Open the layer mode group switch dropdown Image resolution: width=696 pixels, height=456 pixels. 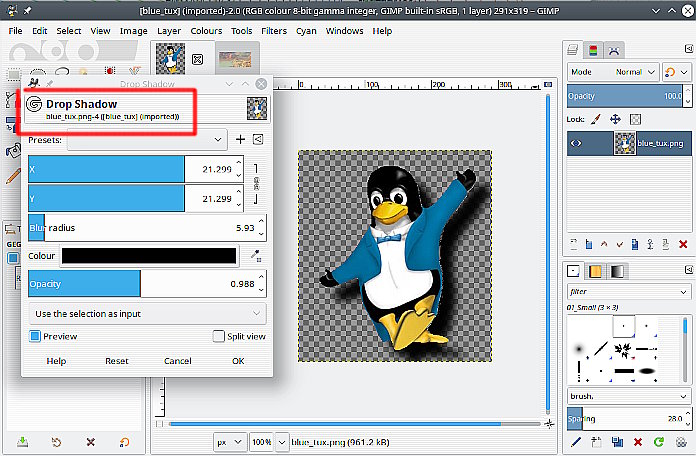coord(677,72)
